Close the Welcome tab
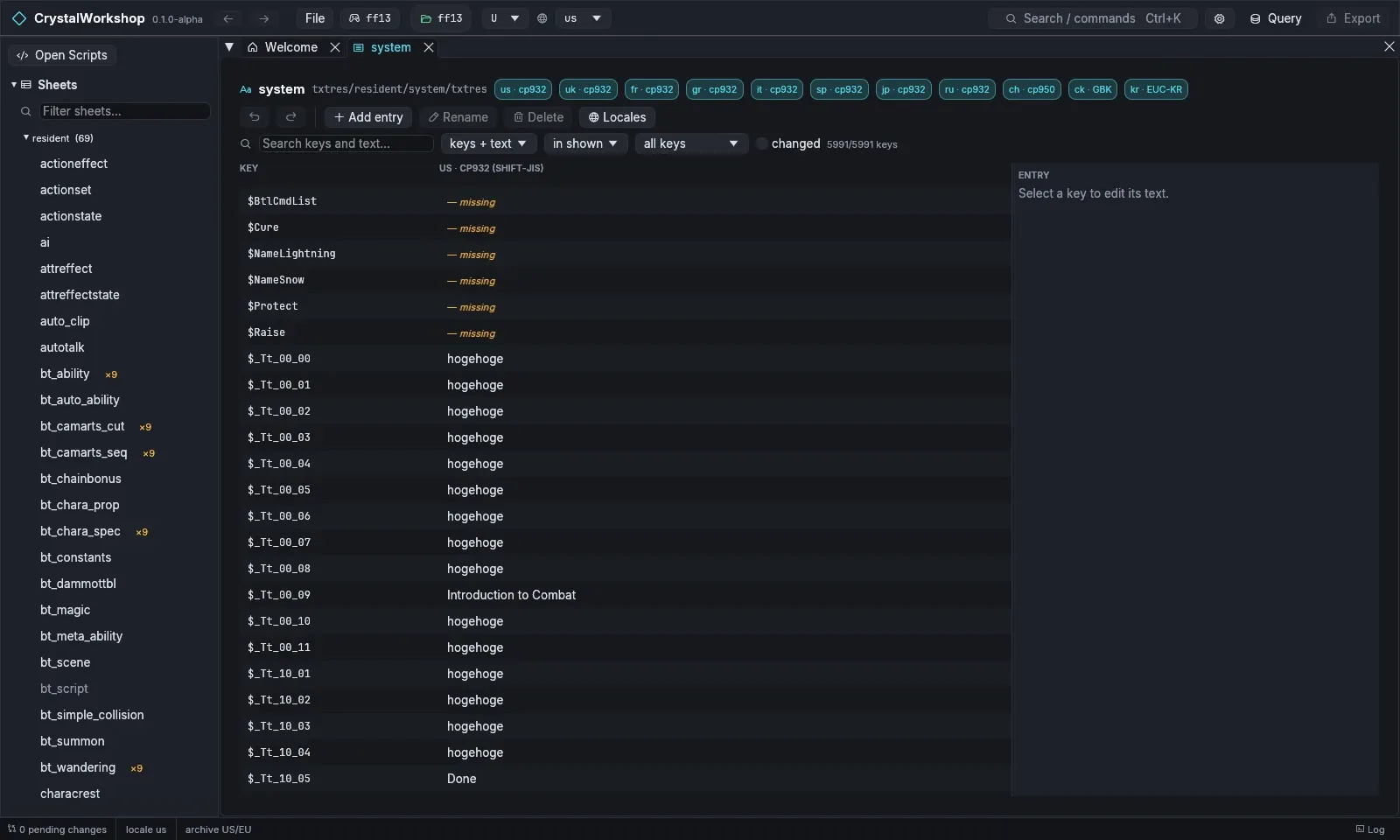 click(x=335, y=47)
